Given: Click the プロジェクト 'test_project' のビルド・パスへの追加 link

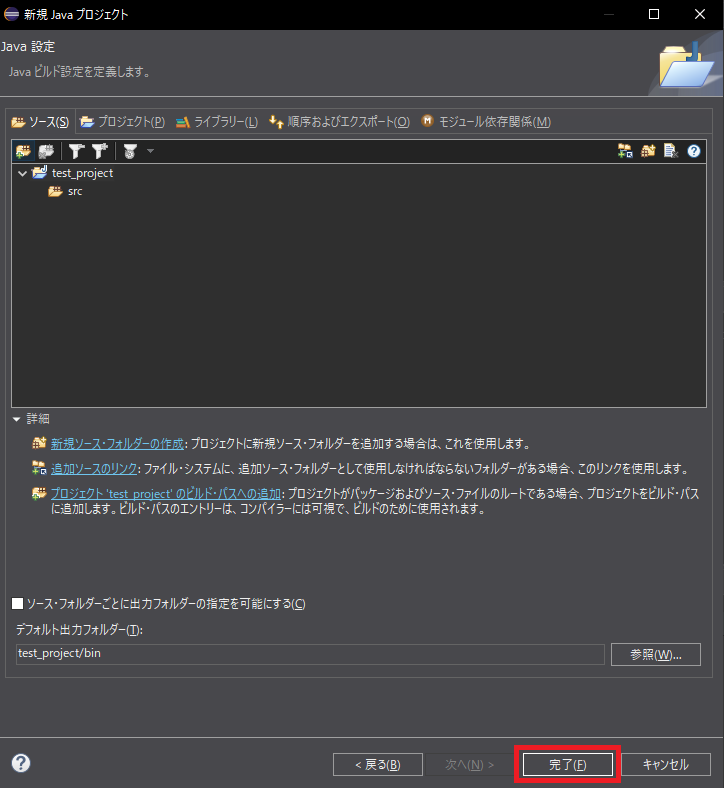Looking at the screenshot, I should (166, 494).
